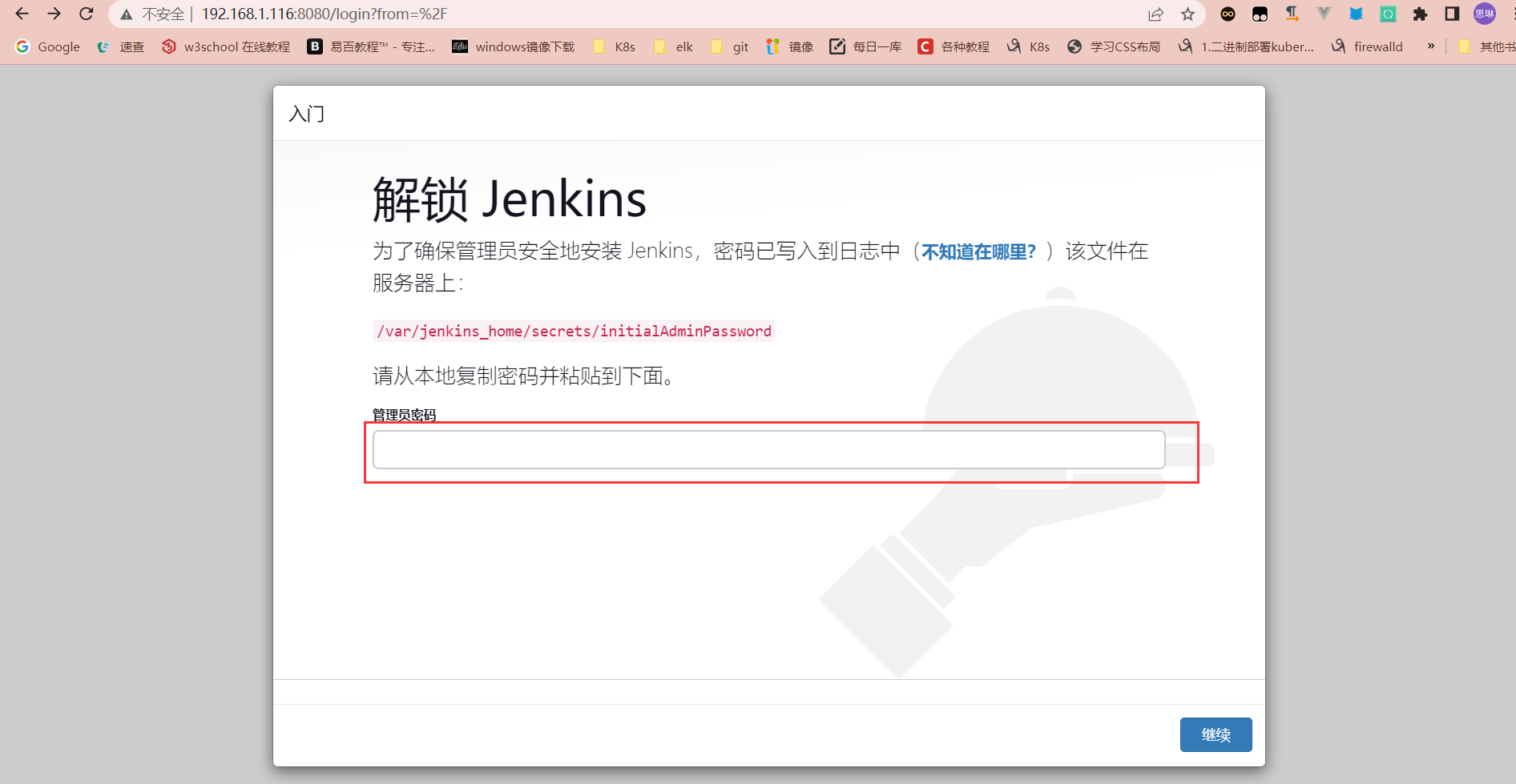
Task: Click the 入门 dialog title
Action: [x=307, y=114]
